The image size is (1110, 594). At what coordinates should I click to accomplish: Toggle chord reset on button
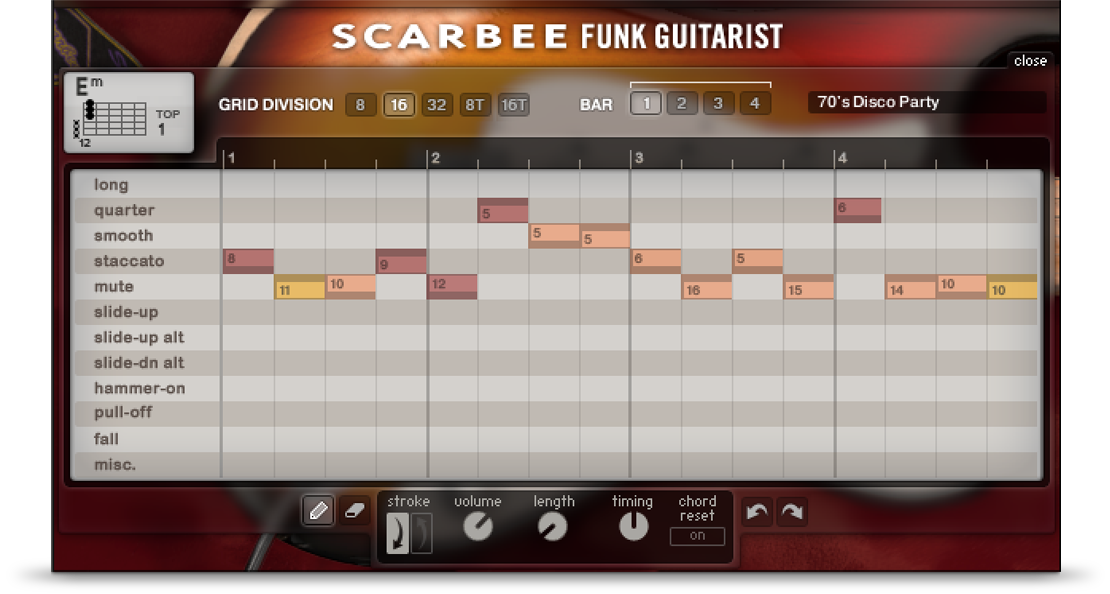point(697,535)
